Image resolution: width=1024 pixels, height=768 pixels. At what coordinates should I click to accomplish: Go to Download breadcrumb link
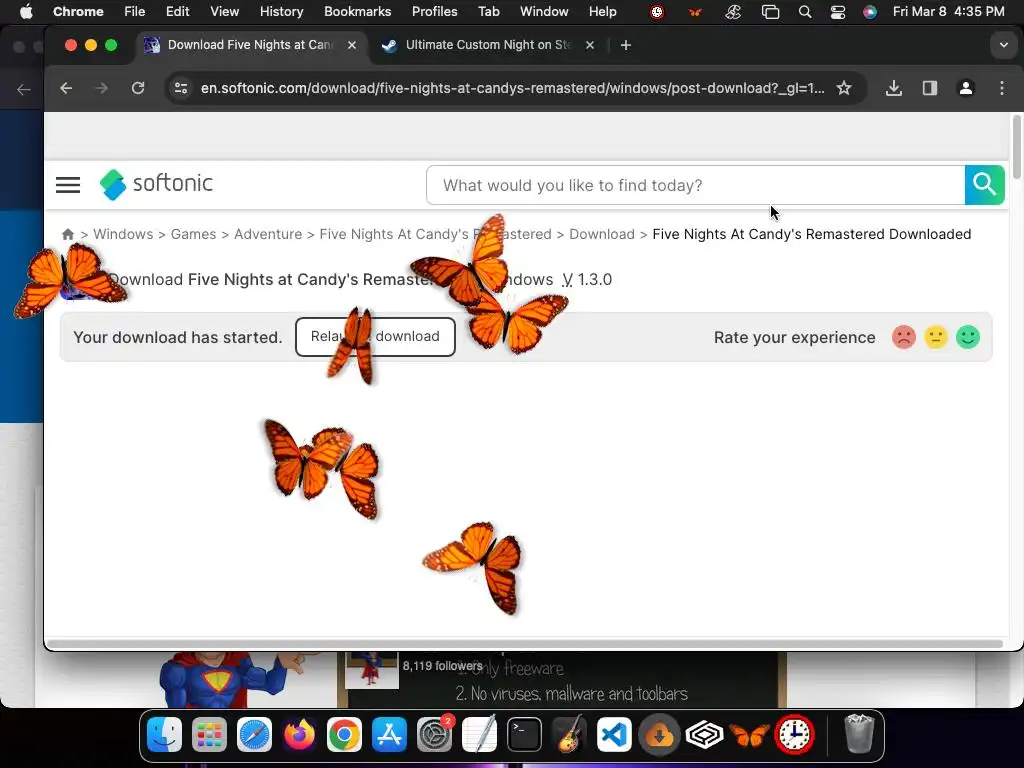pos(601,234)
